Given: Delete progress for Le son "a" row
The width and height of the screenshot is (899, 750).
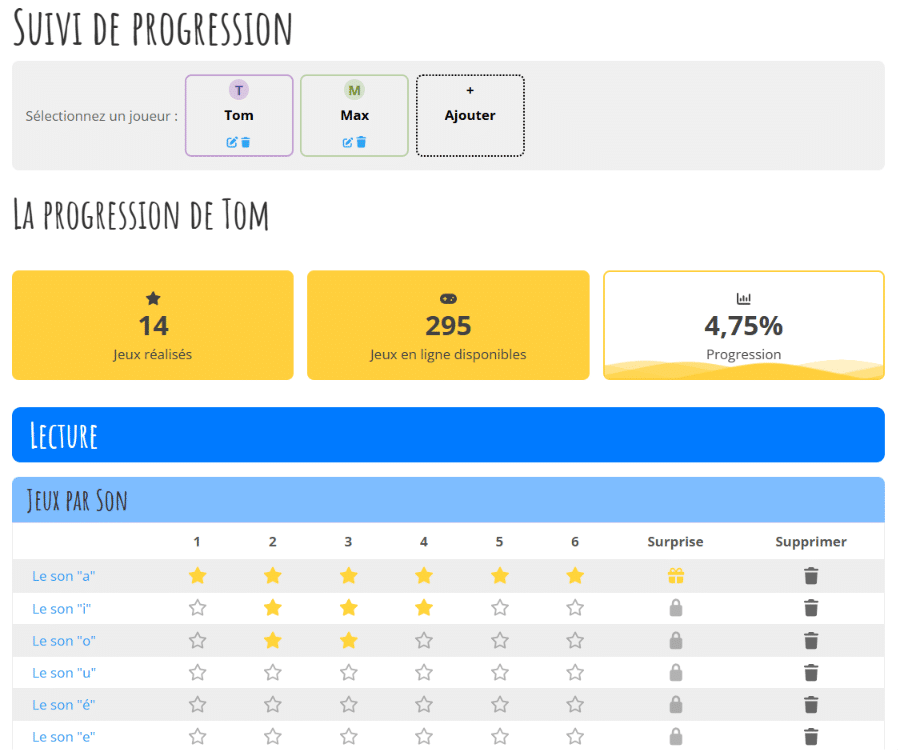Looking at the screenshot, I should click(811, 576).
